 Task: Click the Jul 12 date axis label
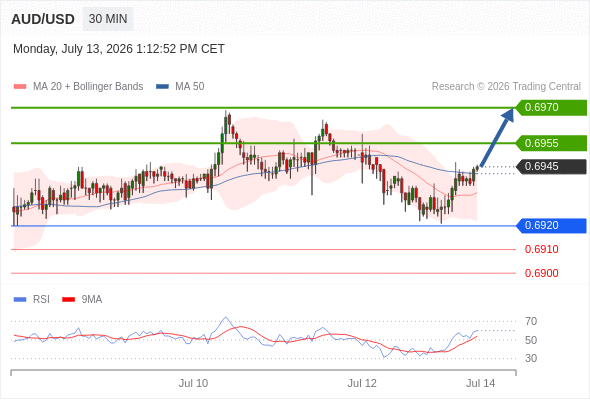(362, 383)
